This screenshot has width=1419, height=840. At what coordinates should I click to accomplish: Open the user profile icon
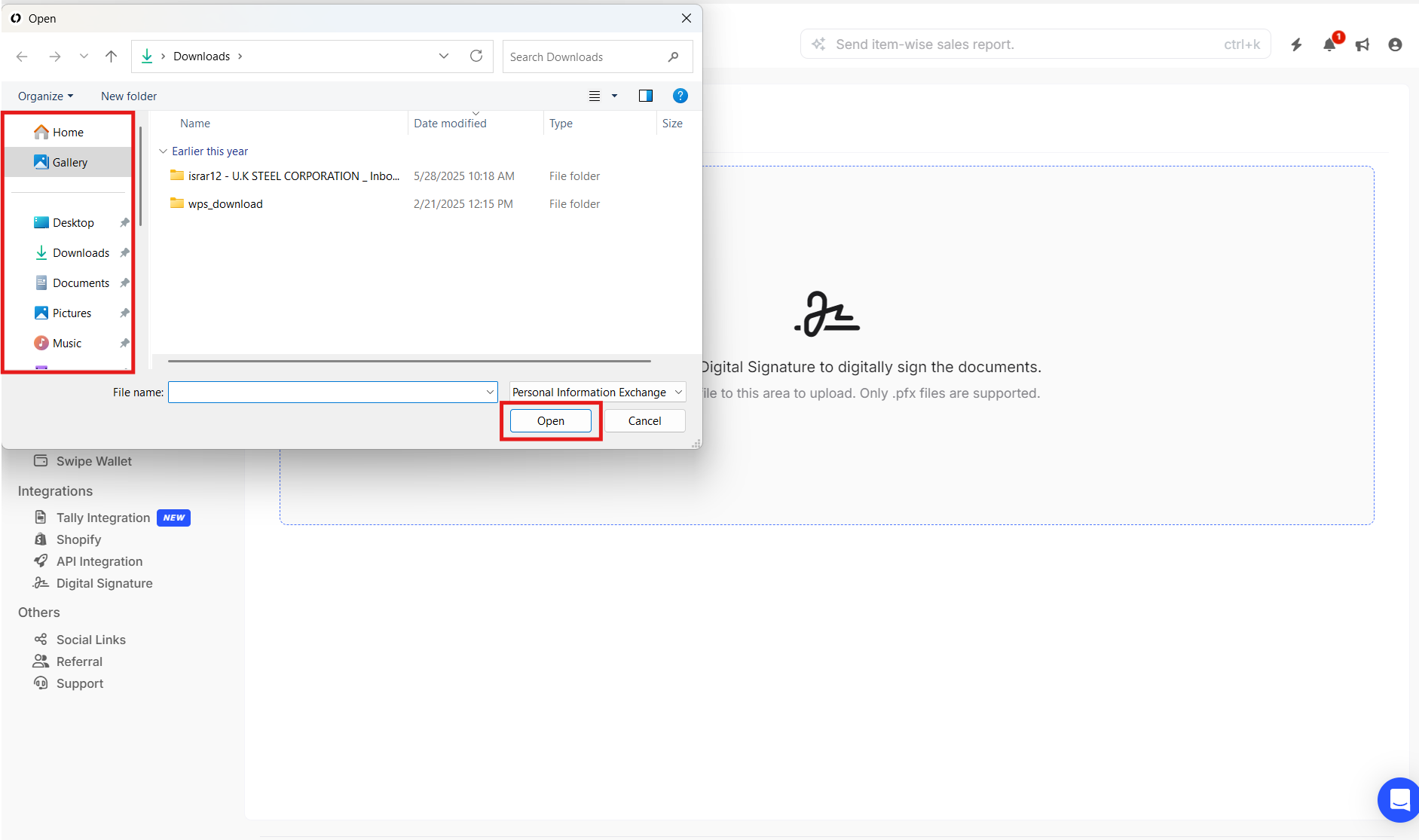[1395, 44]
